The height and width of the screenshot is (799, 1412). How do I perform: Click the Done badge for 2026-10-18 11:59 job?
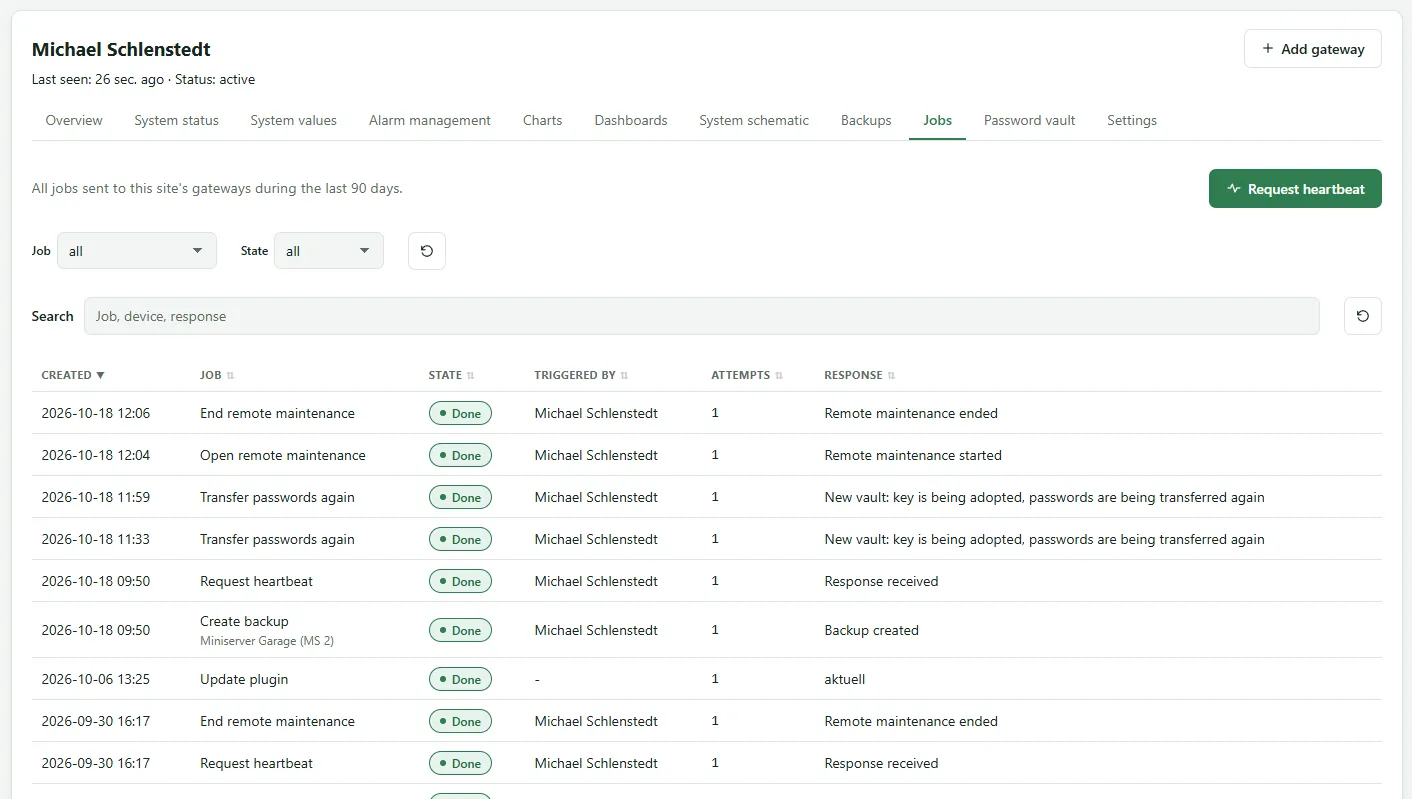coord(460,497)
